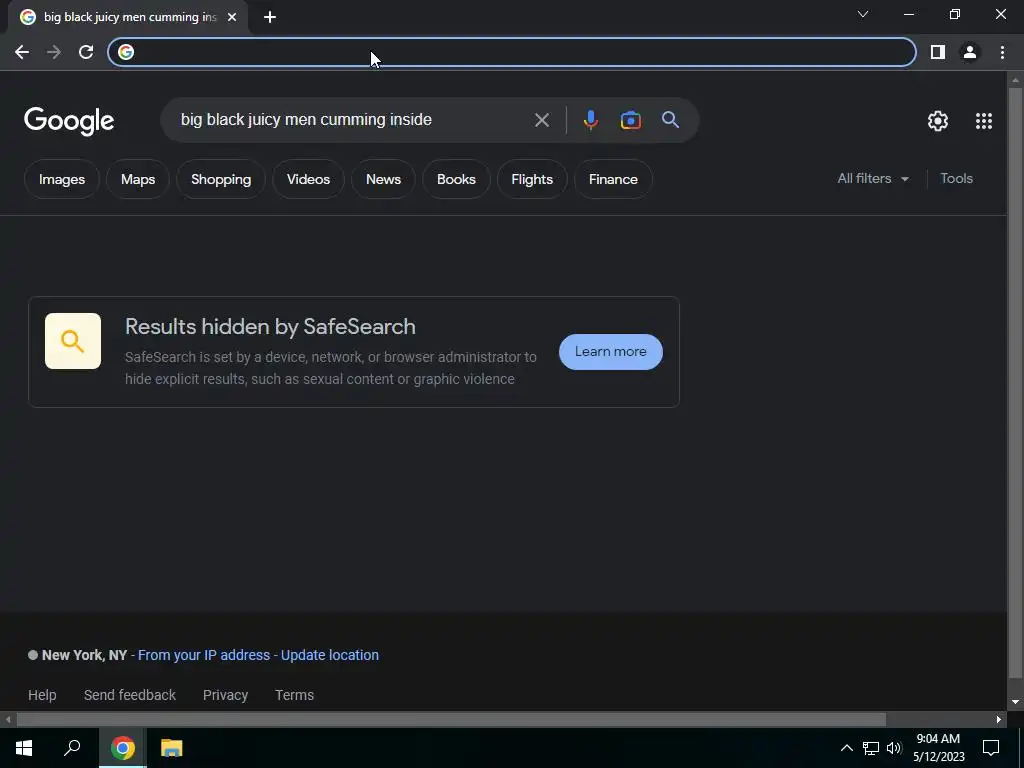
Task: Open the Terms footer link
Action: [x=295, y=695]
